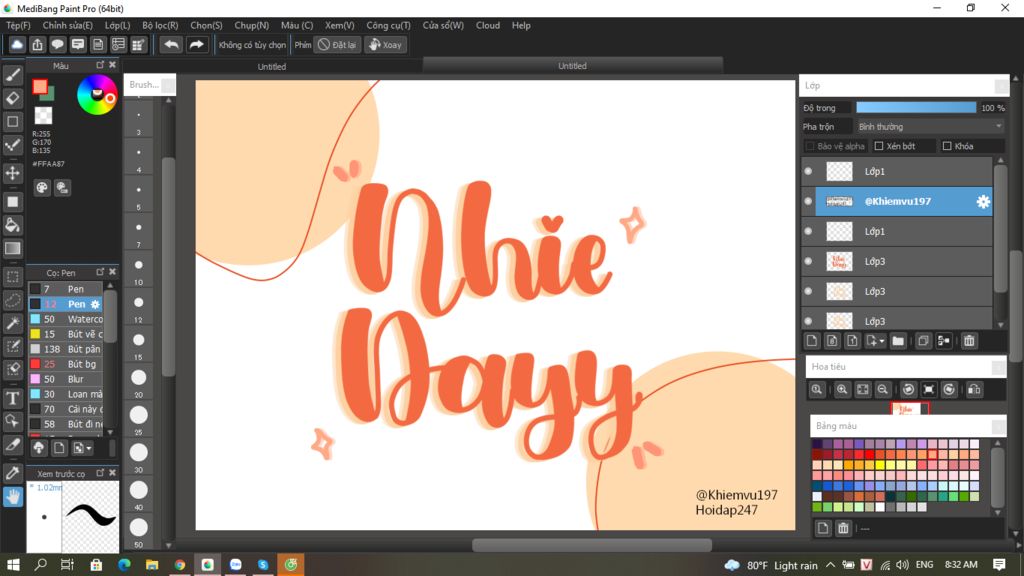Enable the Xén bớt checkbox

tap(879, 146)
